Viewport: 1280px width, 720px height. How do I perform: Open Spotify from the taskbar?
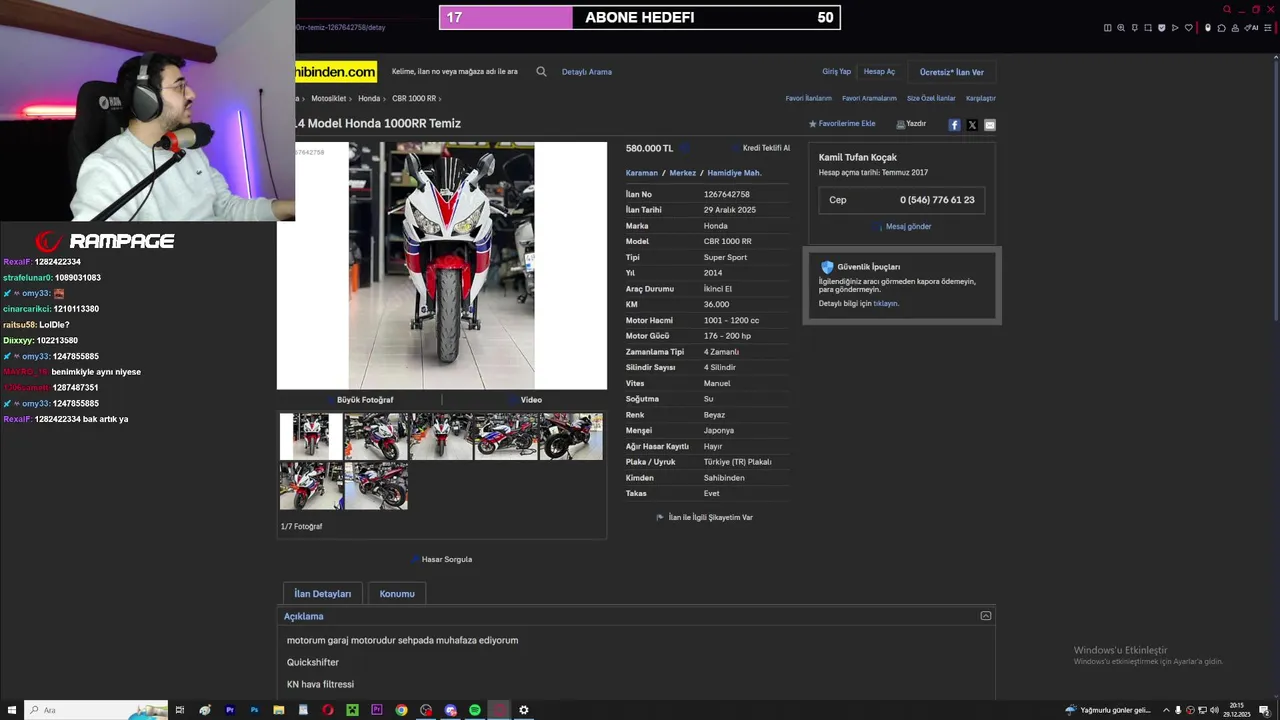click(475, 710)
